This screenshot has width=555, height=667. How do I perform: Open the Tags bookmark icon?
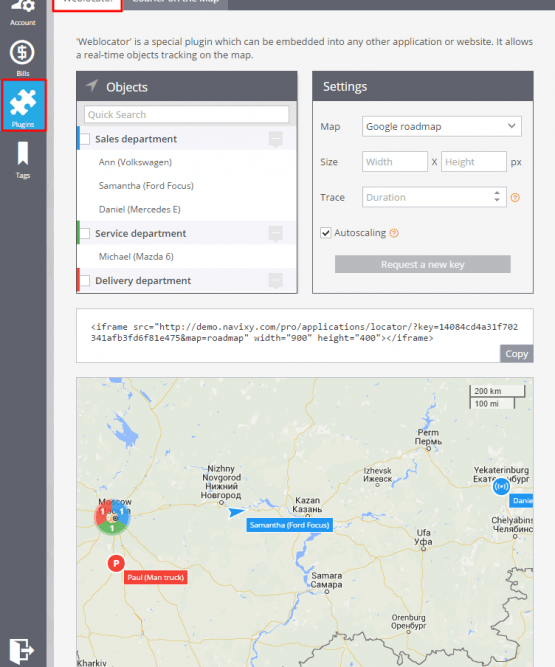[x=23, y=153]
